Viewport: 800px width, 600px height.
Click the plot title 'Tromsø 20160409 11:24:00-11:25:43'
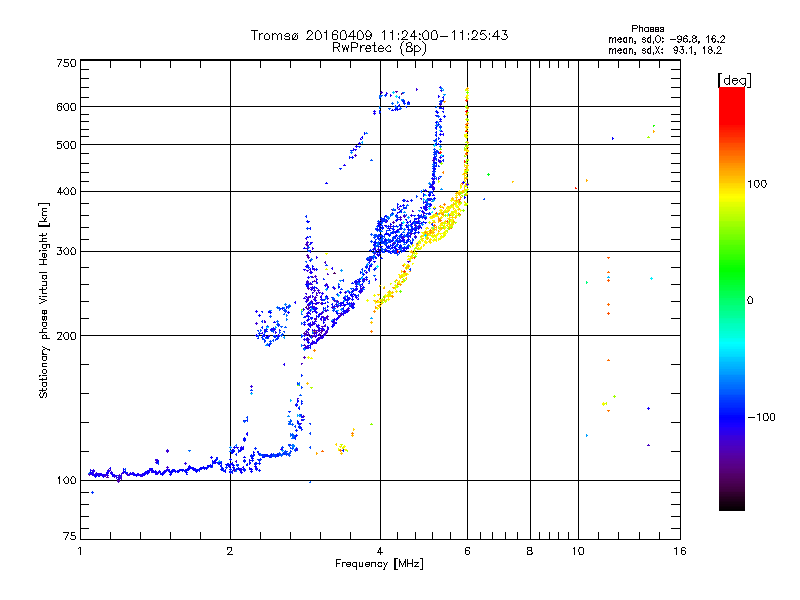[x=379, y=35]
